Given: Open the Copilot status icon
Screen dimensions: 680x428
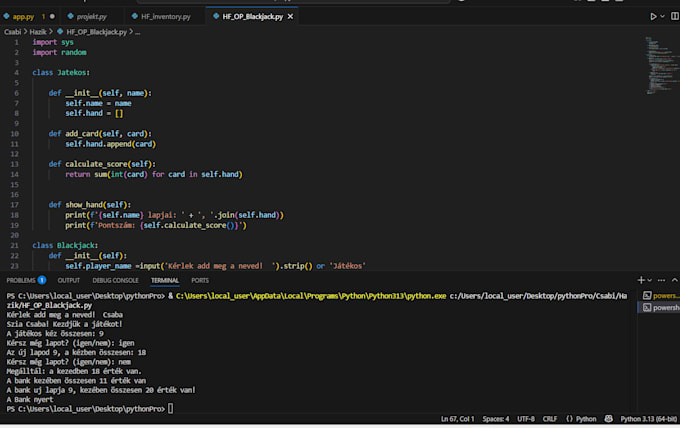Looking at the screenshot, I should pyautogui.click(x=608, y=419).
